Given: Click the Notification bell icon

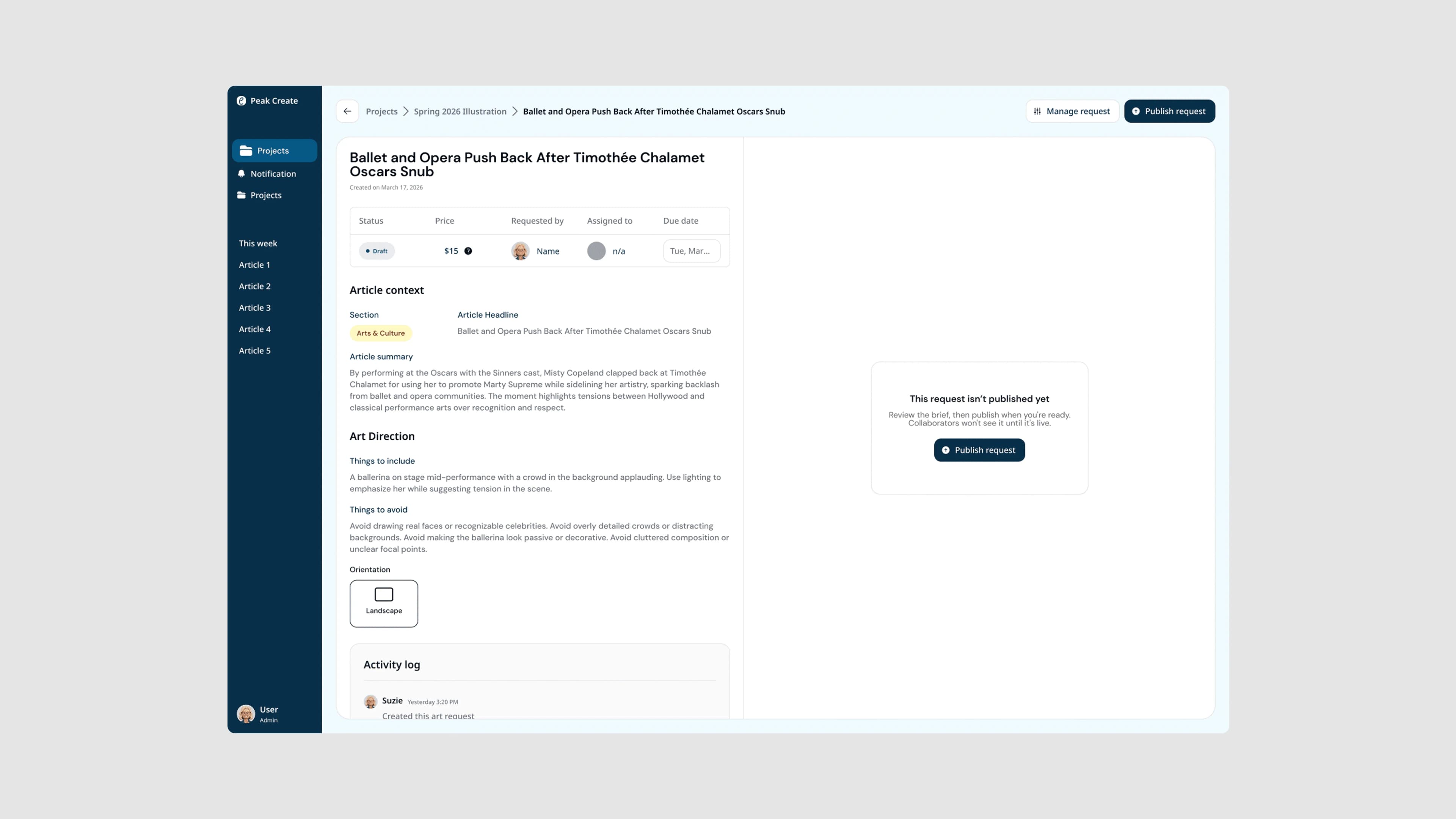Looking at the screenshot, I should (x=242, y=174).
